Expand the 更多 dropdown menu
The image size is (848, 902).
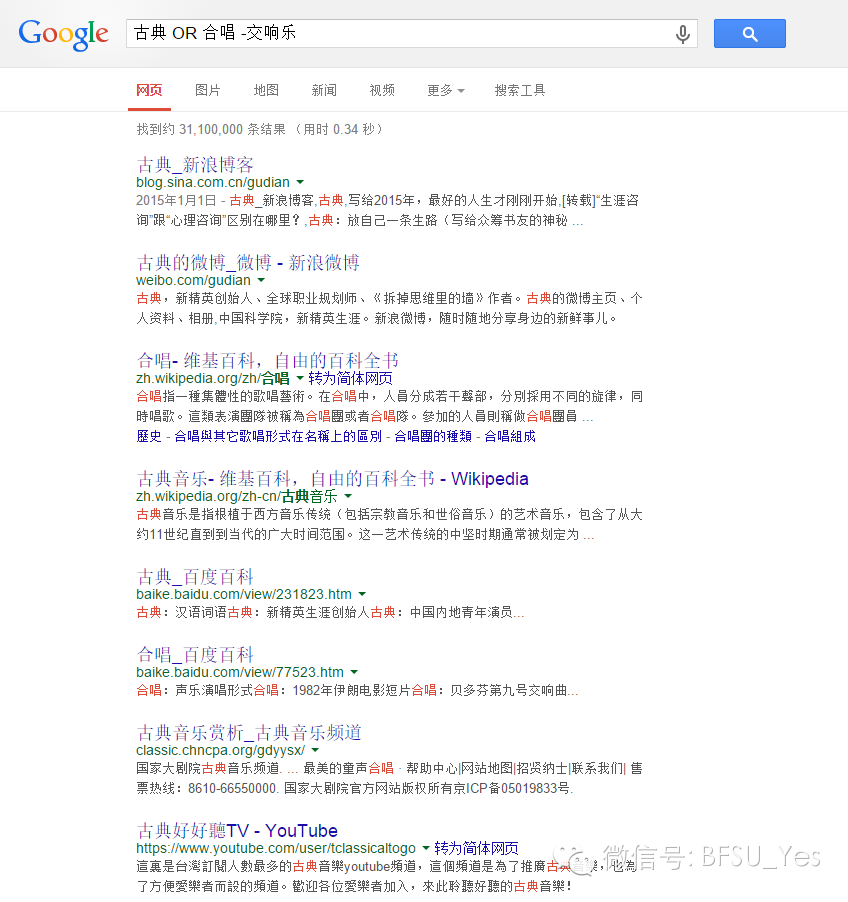click(445, 90)
